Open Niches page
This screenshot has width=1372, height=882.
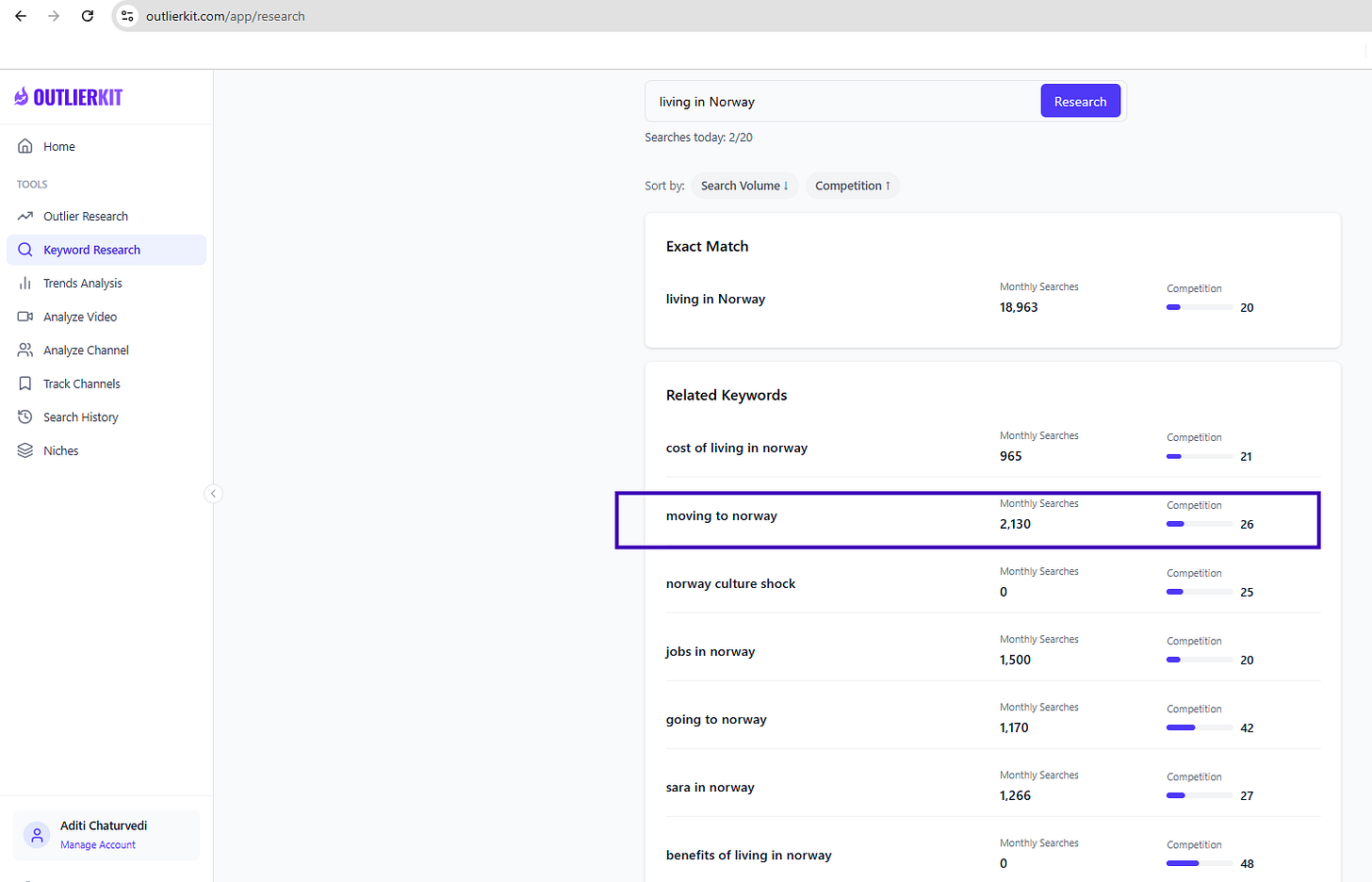pyautogui.click(x=106, y=450)
